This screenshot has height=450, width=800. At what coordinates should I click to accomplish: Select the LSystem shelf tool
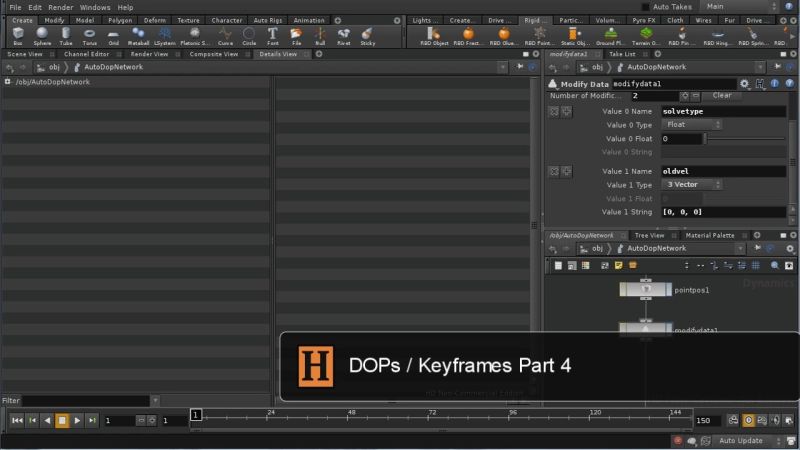click(164, 36)
